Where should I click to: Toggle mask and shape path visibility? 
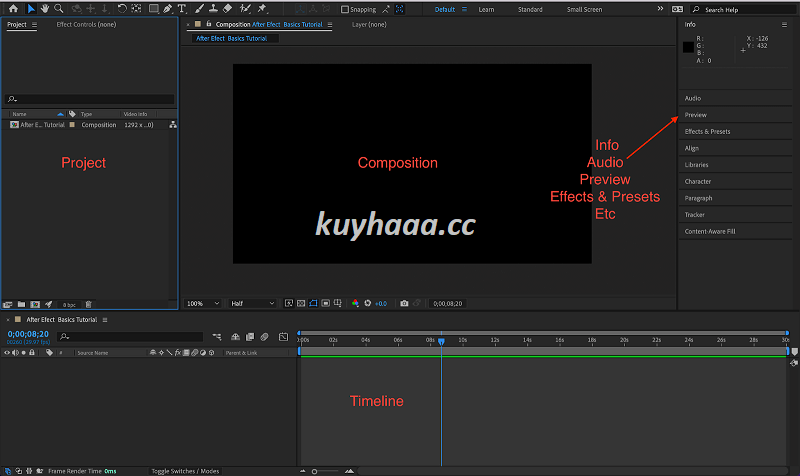[313, 303]
